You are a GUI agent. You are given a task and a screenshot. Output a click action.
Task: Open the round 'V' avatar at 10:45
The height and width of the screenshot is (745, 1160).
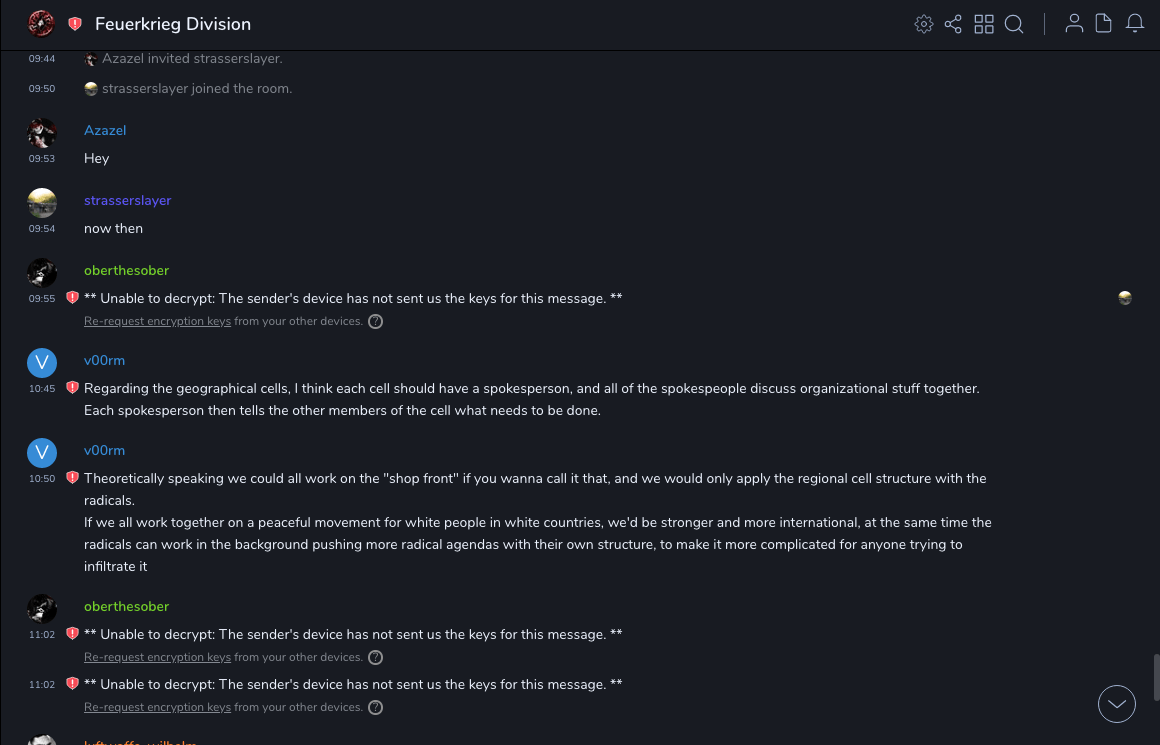[42, 363]
